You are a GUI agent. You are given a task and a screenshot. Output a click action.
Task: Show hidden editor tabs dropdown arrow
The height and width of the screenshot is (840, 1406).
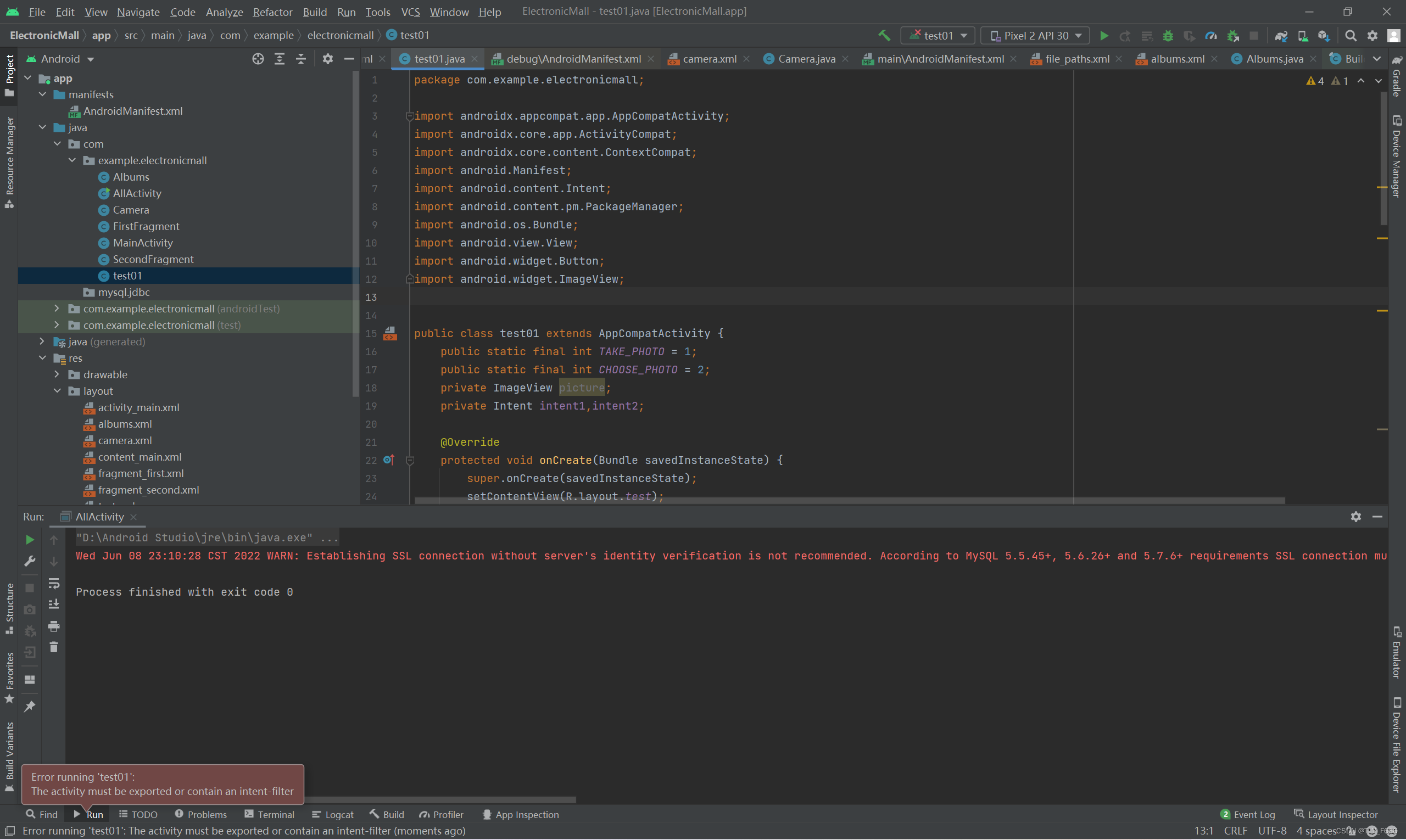[1377, 59]
